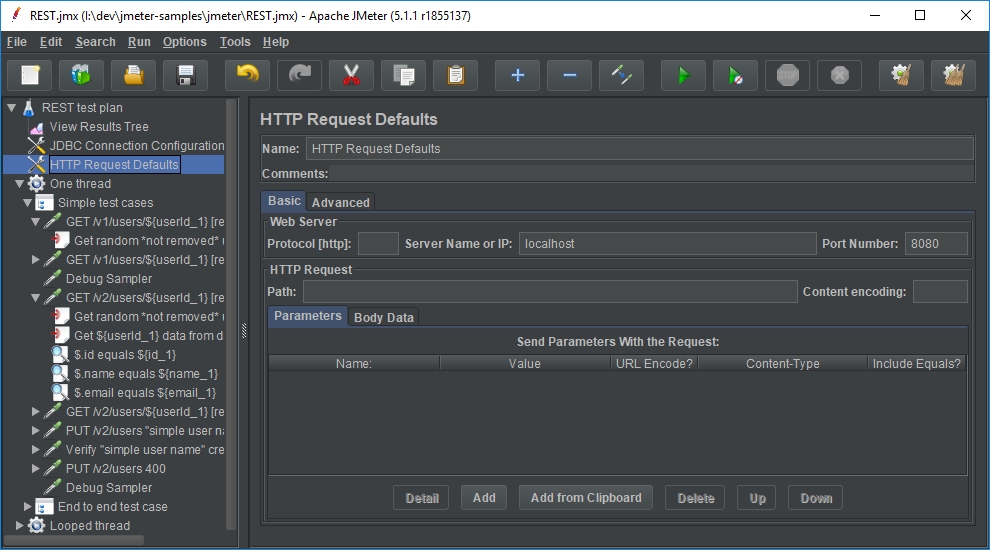This screenshot has height=550, width=990.
Task: Cut selection with scissors icon
Action: coord(351,76)
